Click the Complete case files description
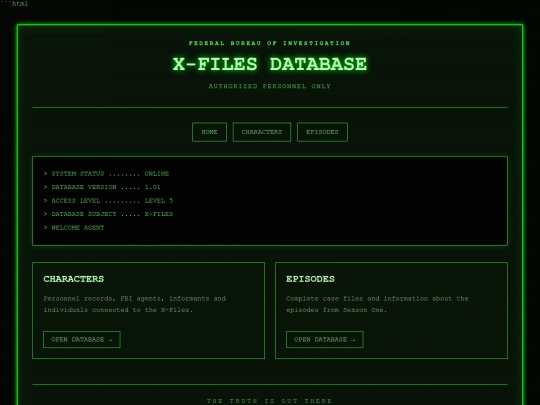 tap(377, 304)
